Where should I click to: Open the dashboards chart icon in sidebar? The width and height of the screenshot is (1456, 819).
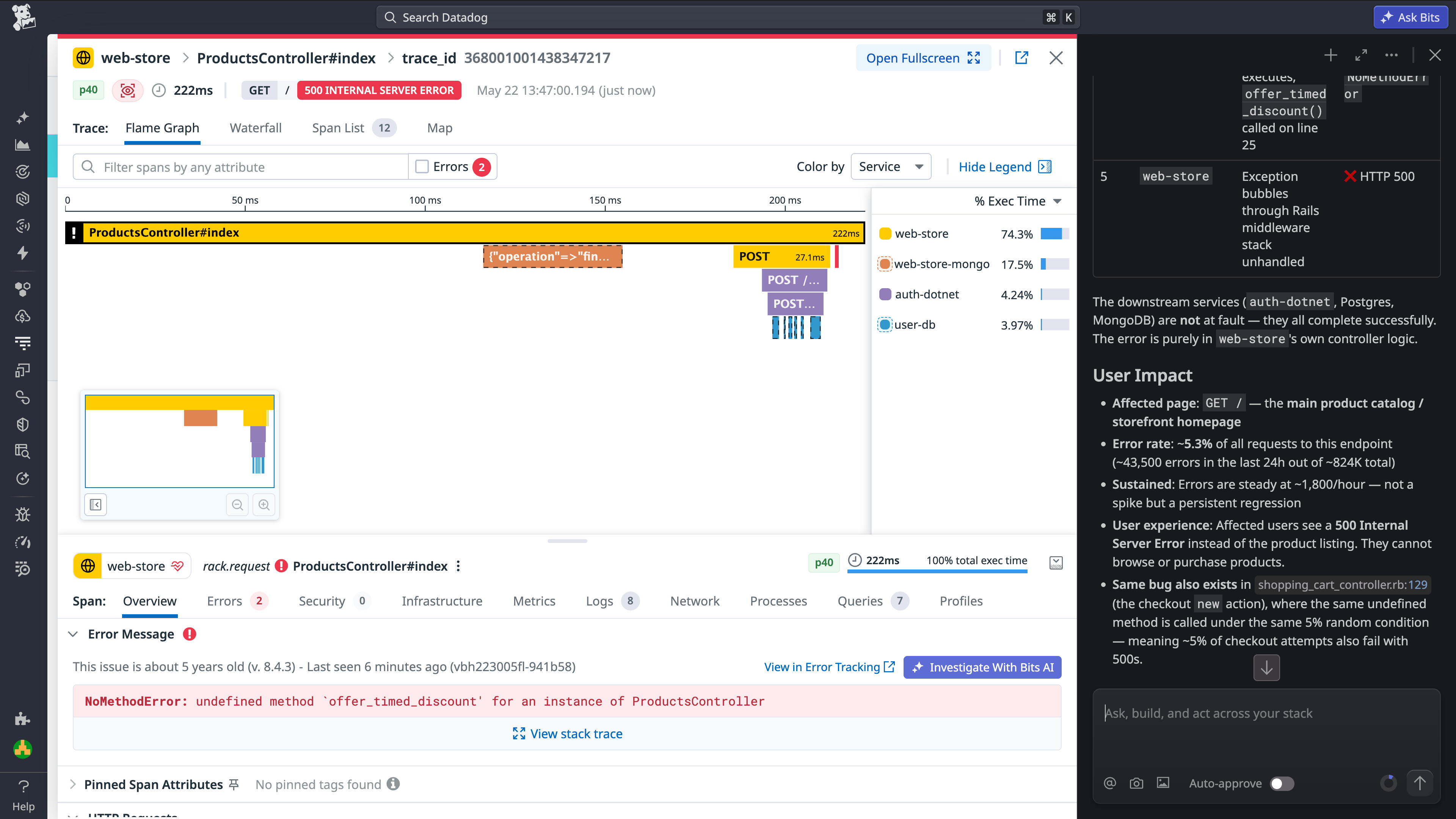click(23, 145)
